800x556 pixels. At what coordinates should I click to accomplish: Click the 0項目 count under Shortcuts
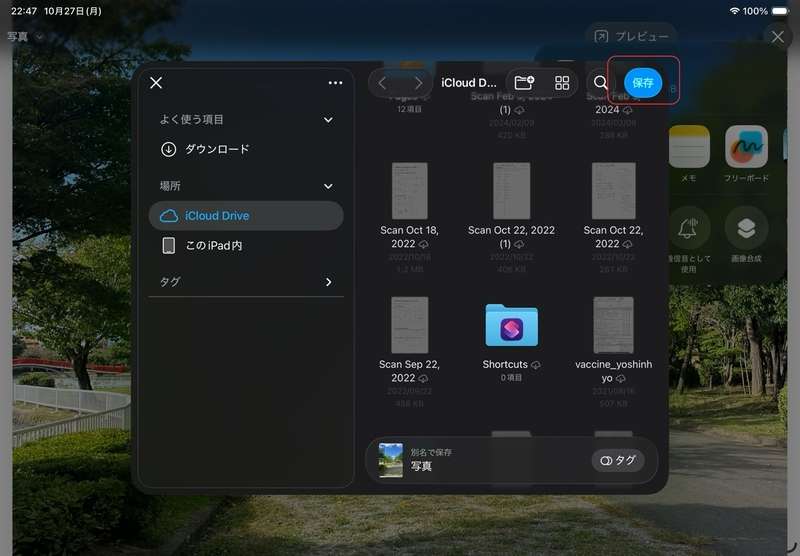point(511,378)
